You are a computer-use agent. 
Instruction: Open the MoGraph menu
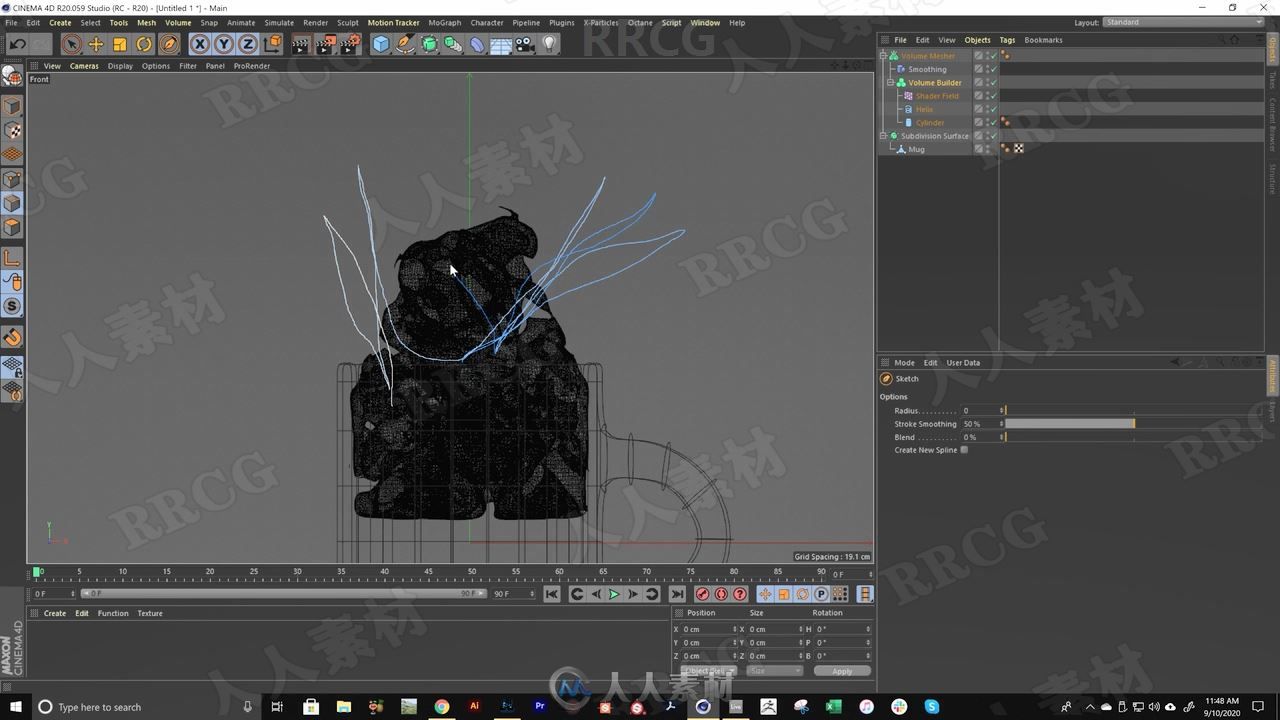point(445,22)
